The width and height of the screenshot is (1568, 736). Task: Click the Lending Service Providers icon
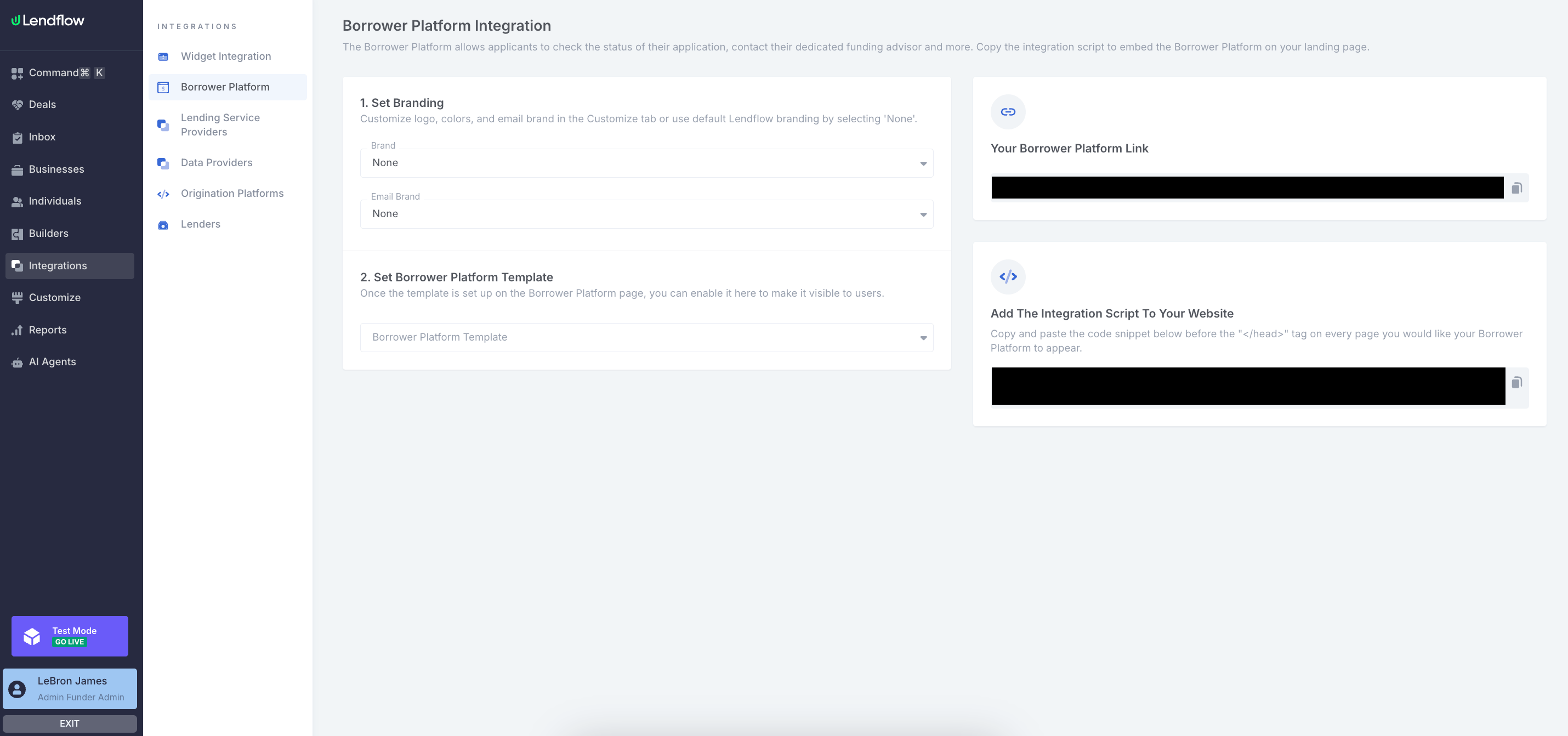tap(163, 125)
